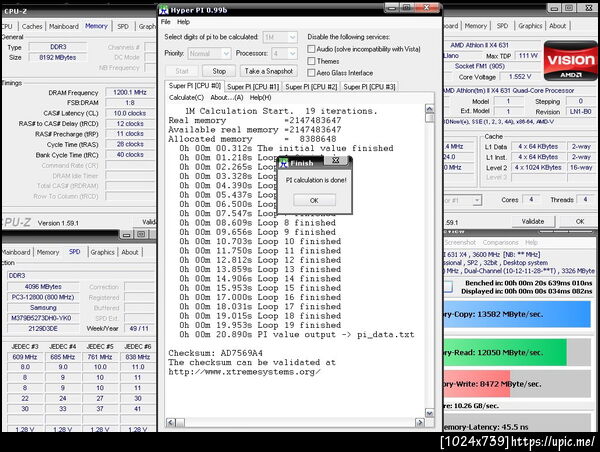Open the Graphics tab in bottom-left CPU-Z
This screenshot has width=600, height=452.
103,252
